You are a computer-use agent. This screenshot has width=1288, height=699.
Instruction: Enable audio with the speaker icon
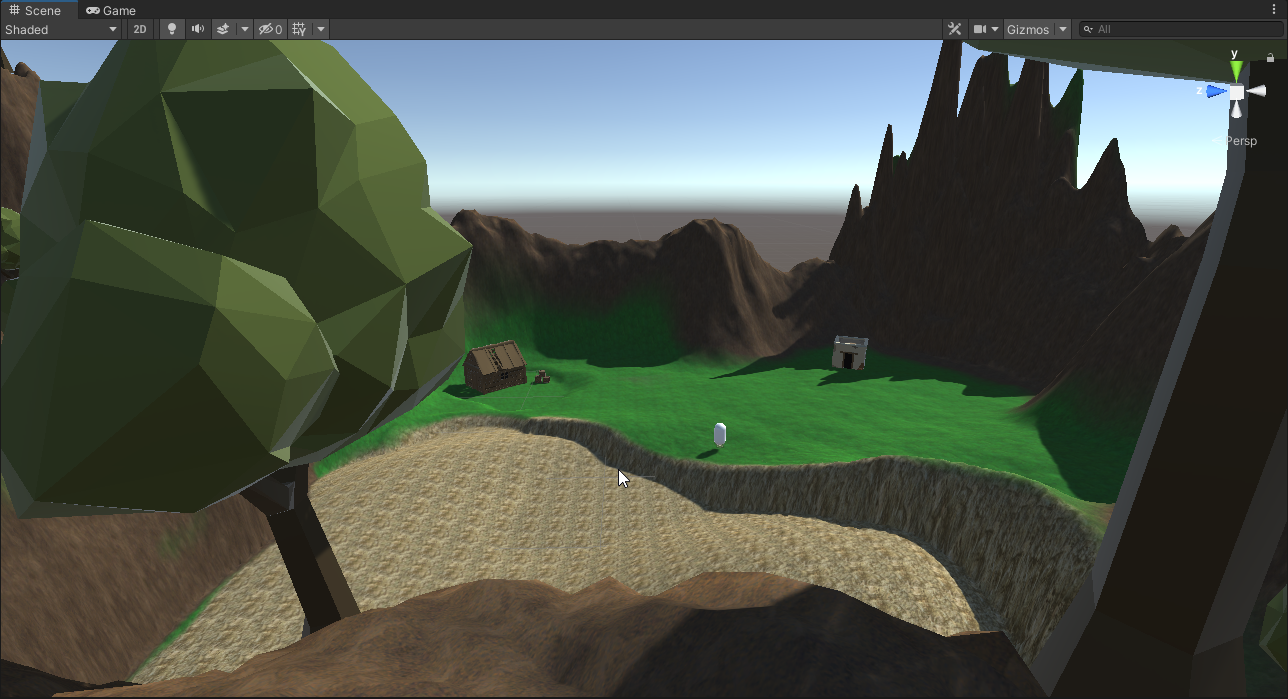coord(196,29)
